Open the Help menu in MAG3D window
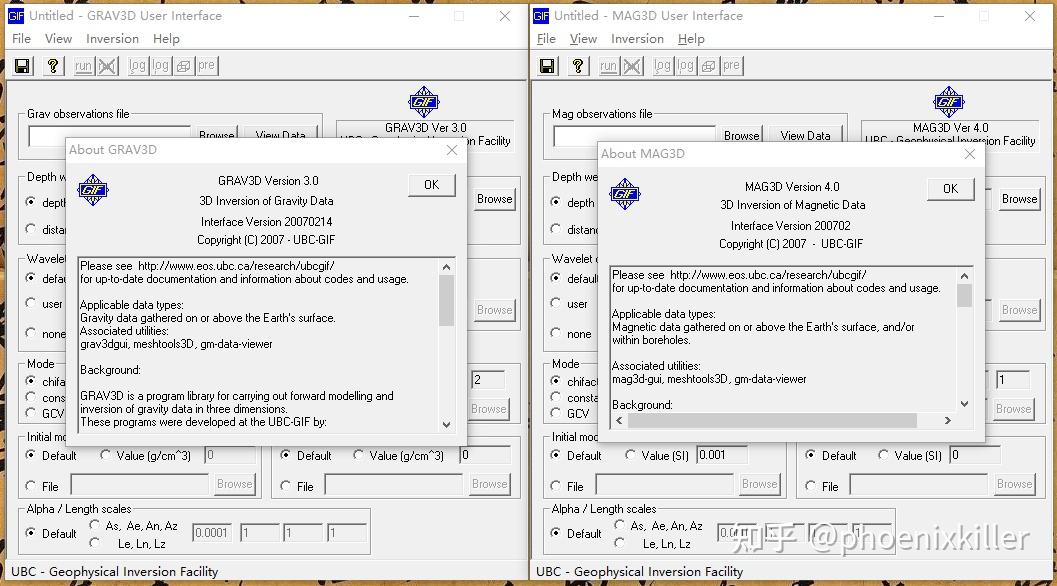Screen dimensions: 1057x586 click(x=691, y=39)
